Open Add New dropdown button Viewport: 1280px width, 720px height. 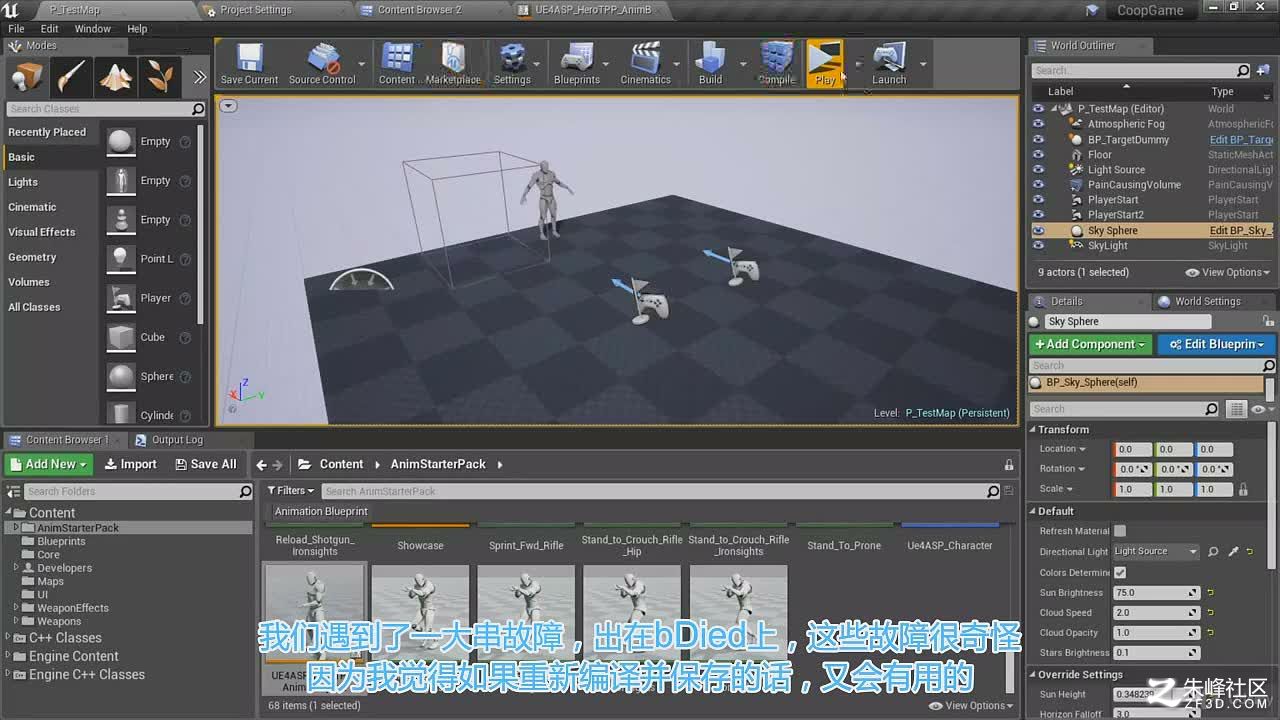pyautogui.click(x=49, y=464)
